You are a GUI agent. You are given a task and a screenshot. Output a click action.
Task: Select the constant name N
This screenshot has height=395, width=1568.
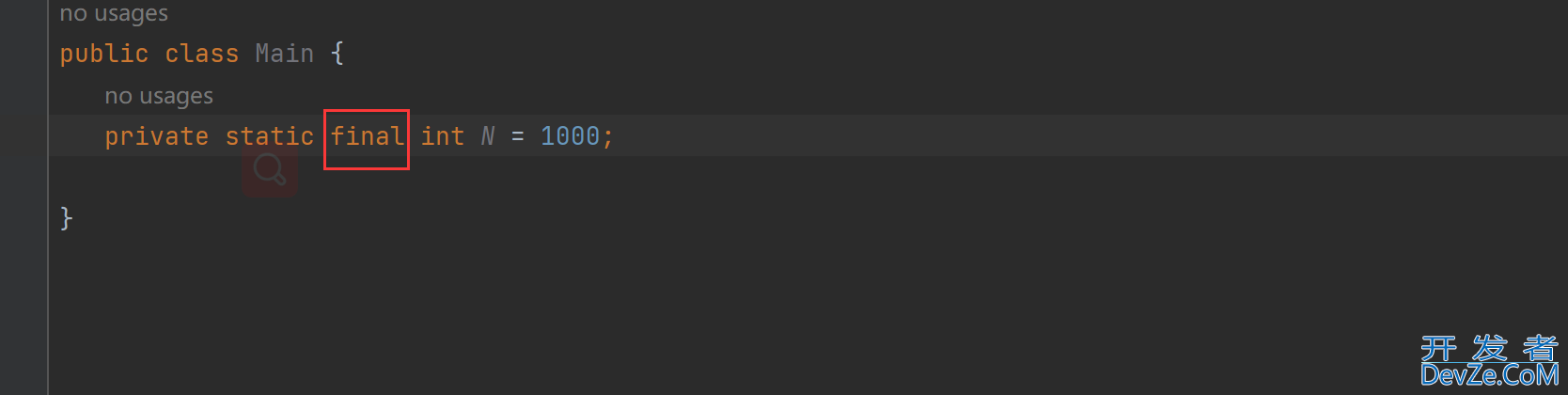coord(488,136)
